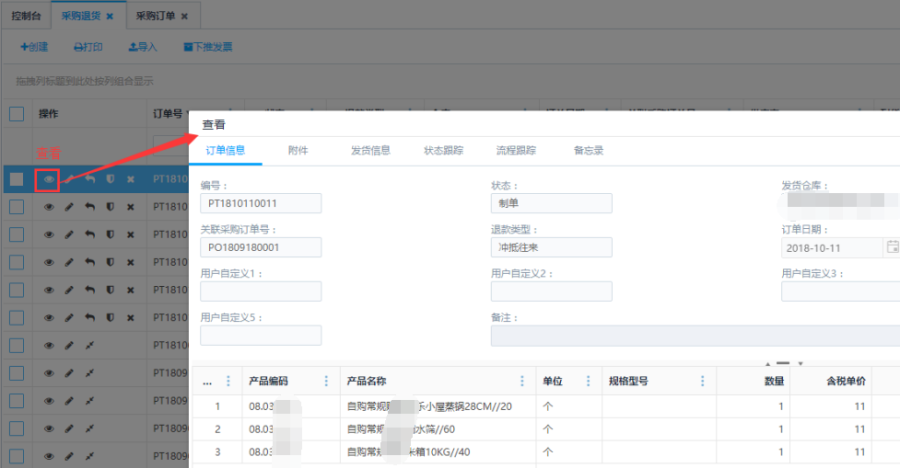Tick the checkbox in the second row
The height and width of the screenshot is (468, 900).
tap(16, 207)
